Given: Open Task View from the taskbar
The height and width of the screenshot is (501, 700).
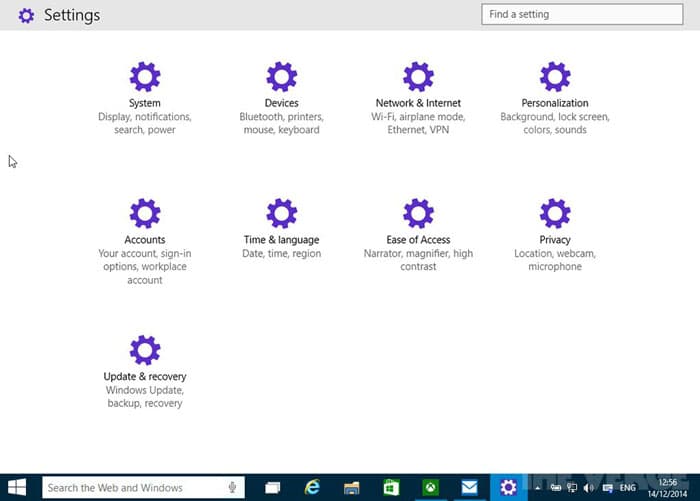Looking at the screenshot, I should [272, 487].
